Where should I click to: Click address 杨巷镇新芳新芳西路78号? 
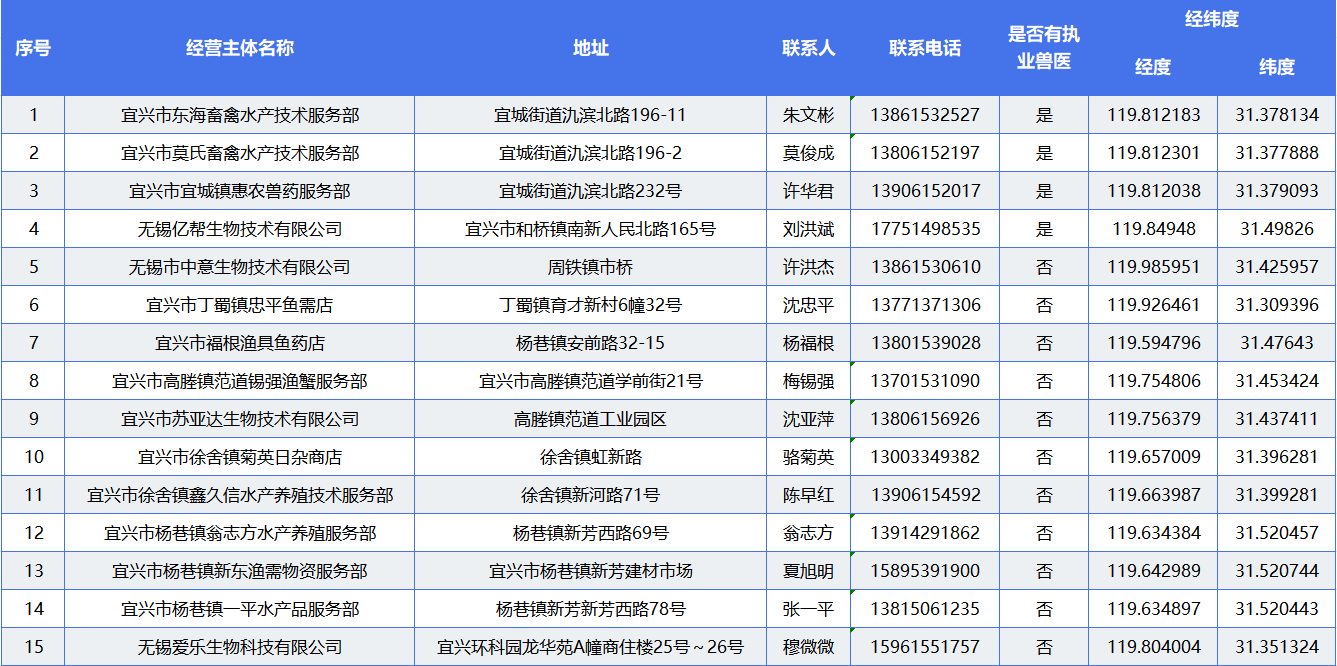pyautogui.click(x=591, y=609)
